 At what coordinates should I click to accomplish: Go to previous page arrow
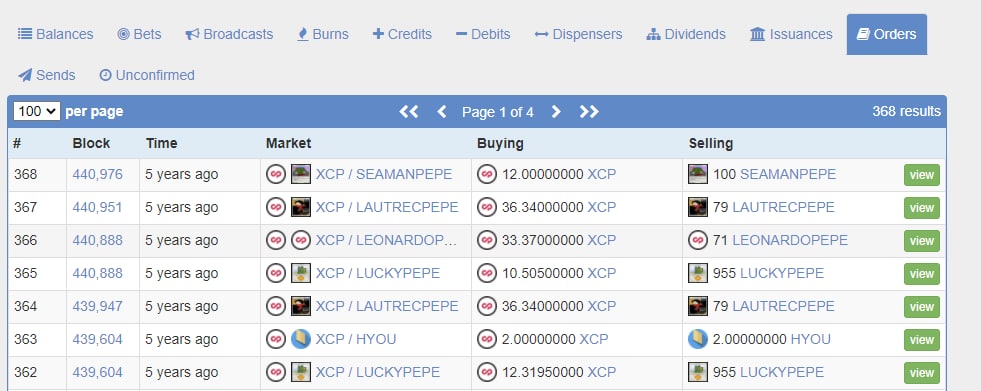(442, 111)
